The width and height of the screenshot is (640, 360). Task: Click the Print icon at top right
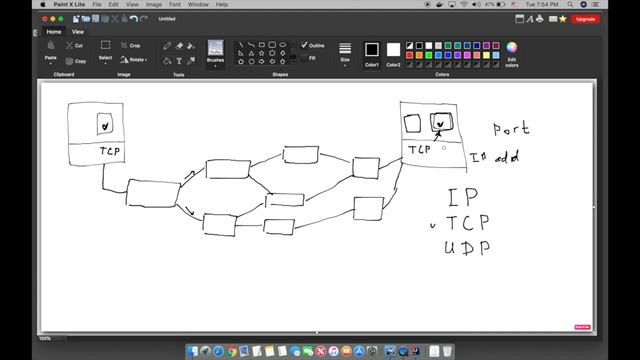(540, 19)
